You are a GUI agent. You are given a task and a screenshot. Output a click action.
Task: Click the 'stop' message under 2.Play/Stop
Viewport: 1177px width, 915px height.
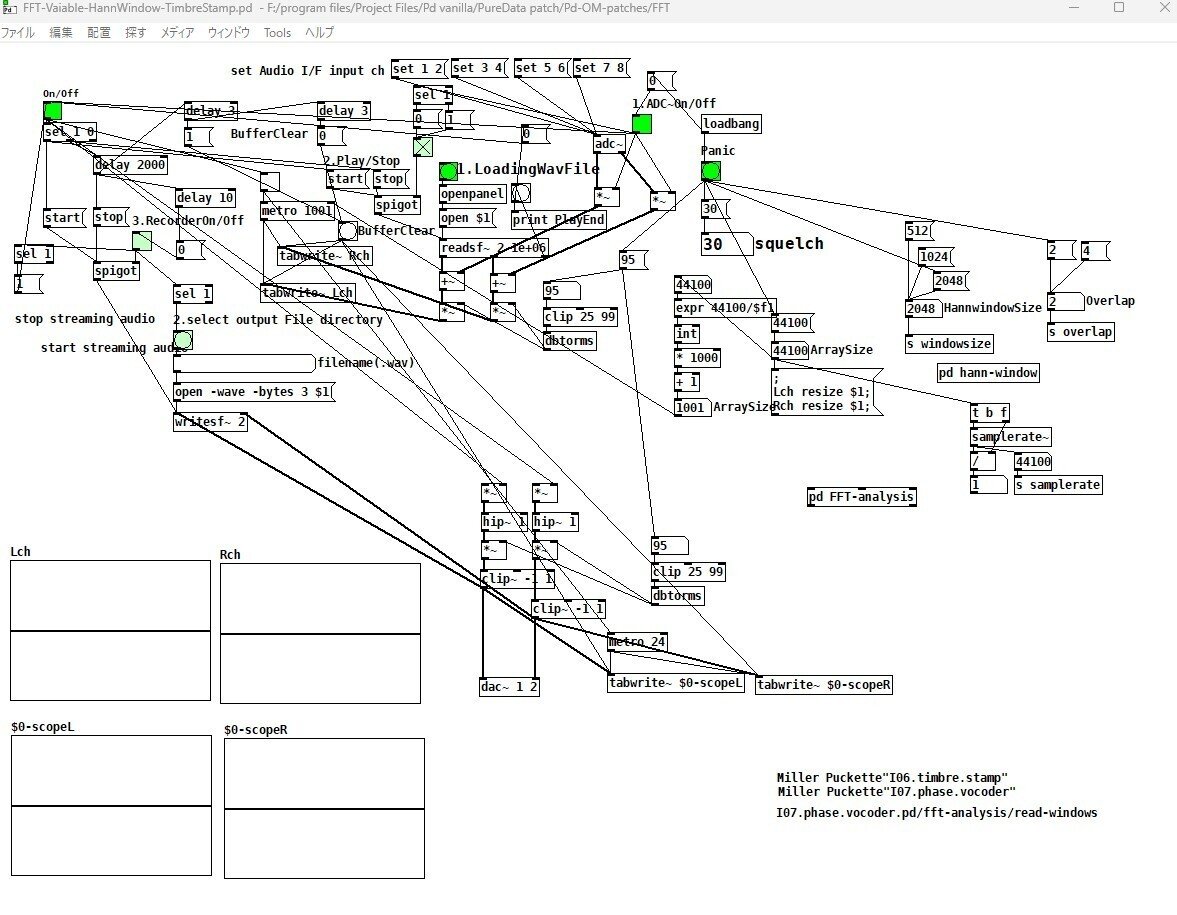[391, 179]
